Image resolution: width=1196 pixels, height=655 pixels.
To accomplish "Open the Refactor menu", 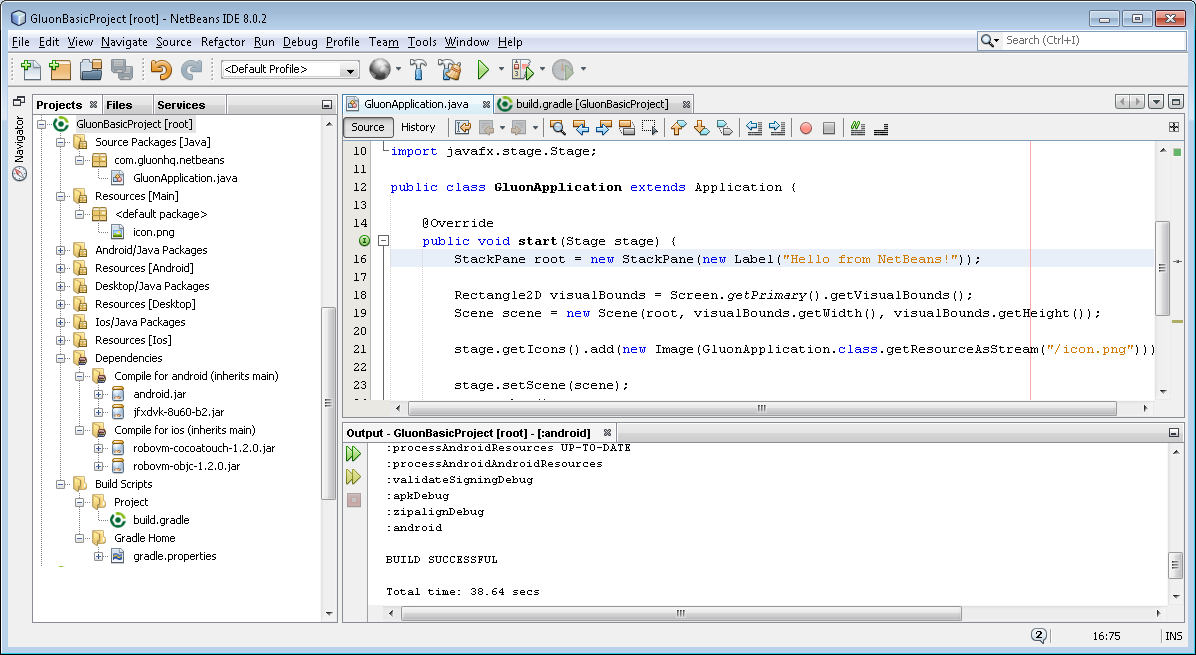I will pyautogui.click(x=223, y=42).
